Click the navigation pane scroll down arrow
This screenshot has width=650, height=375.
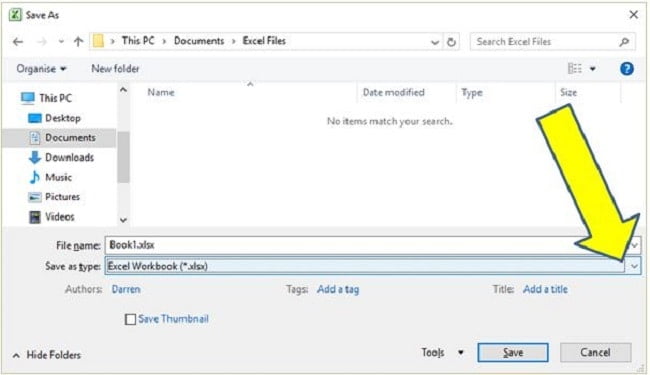(123, 220)
